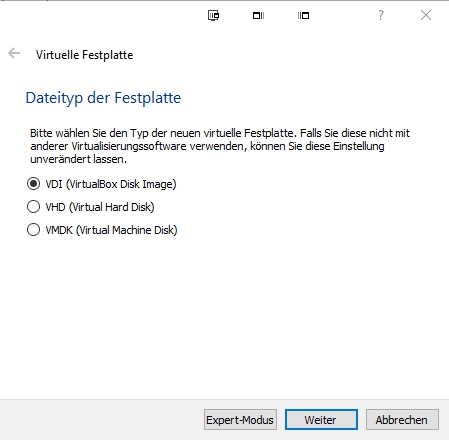
Task: Select the VDI radio button
Action: (33, 184)
